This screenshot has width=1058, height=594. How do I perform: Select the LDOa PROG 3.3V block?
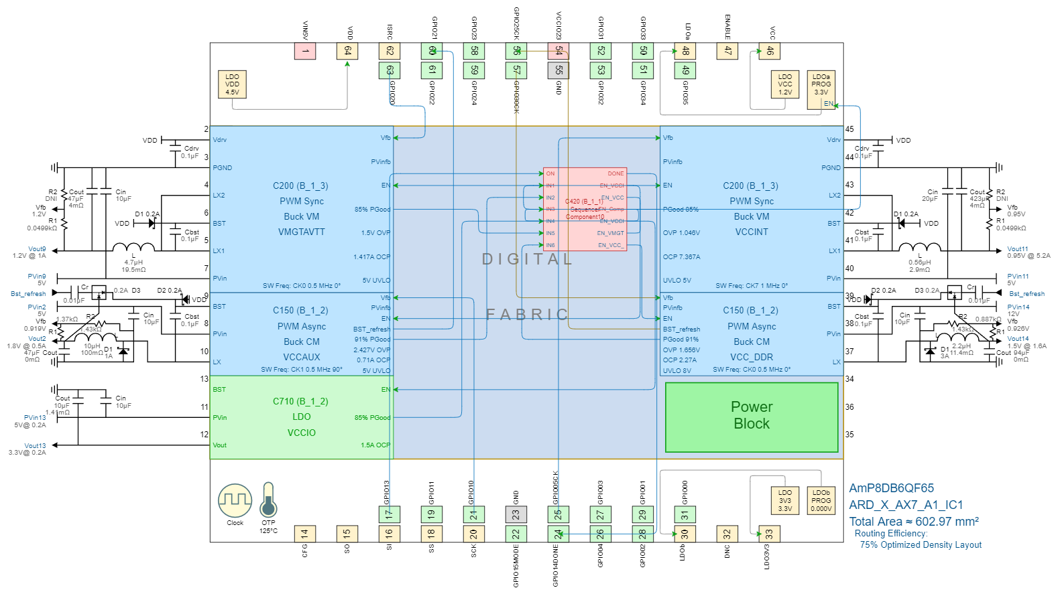click(x=821, y=85)
